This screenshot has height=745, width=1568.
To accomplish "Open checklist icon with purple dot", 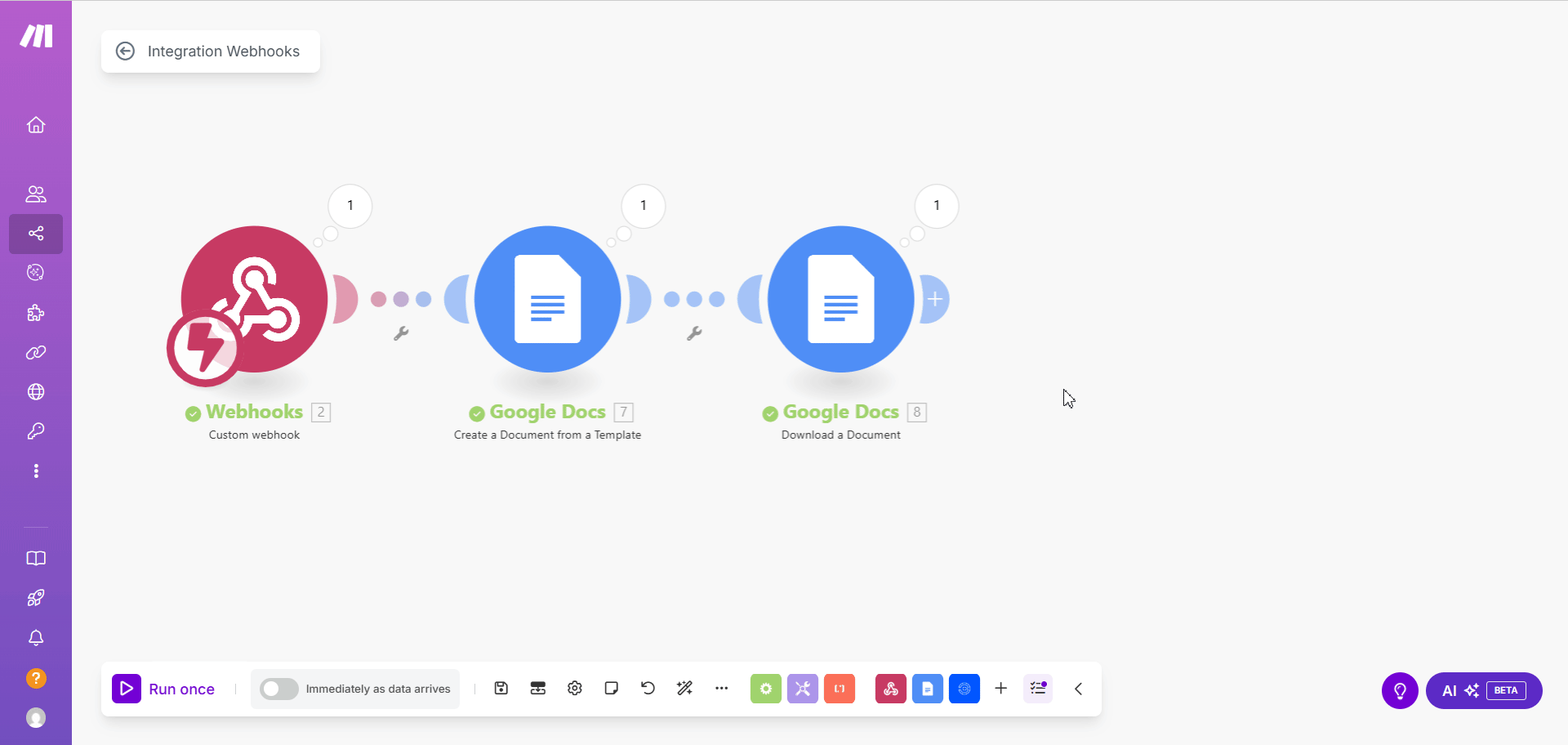I will [1038, 689].
